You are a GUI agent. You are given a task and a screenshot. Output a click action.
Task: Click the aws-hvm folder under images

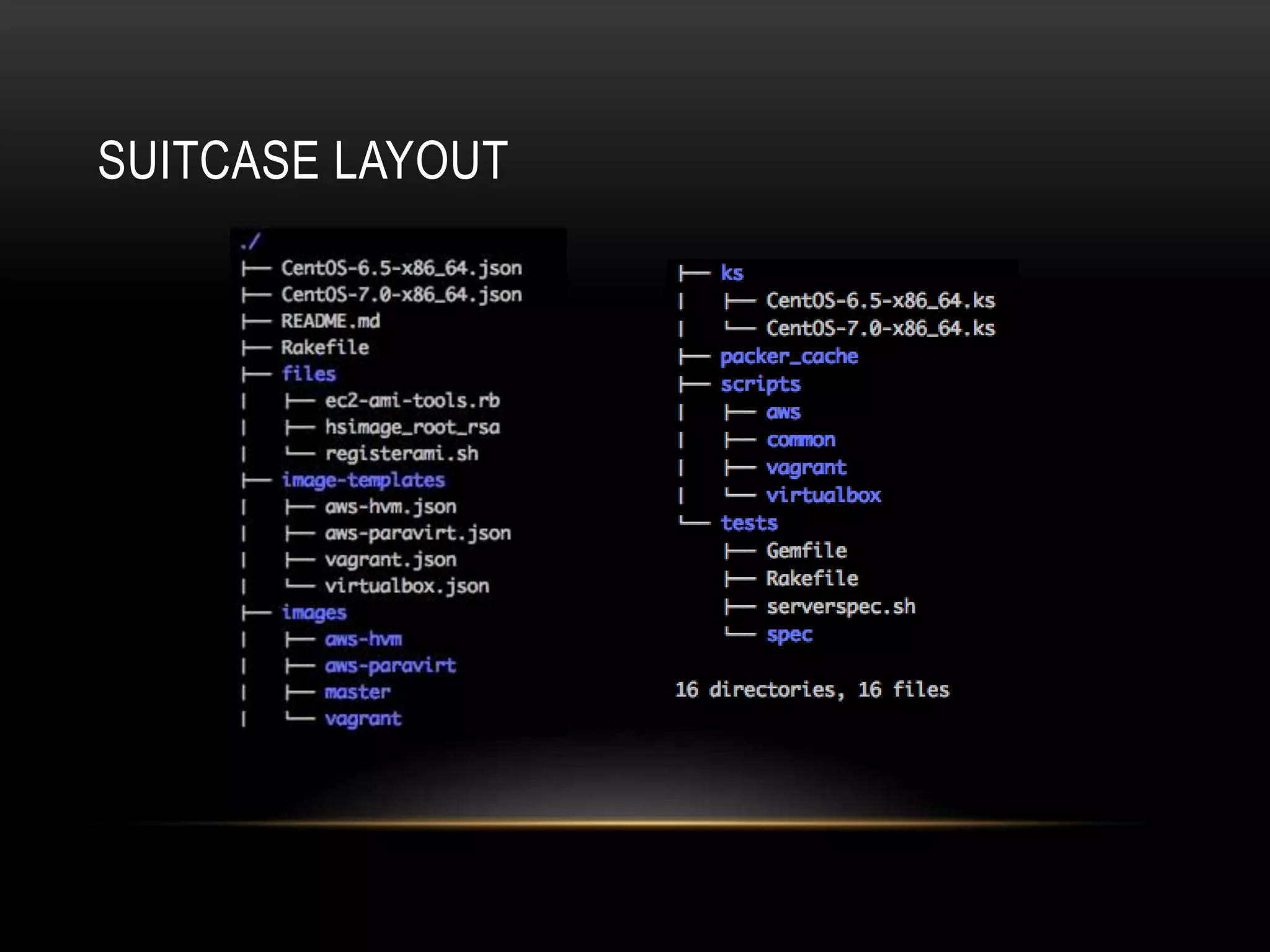363,640
